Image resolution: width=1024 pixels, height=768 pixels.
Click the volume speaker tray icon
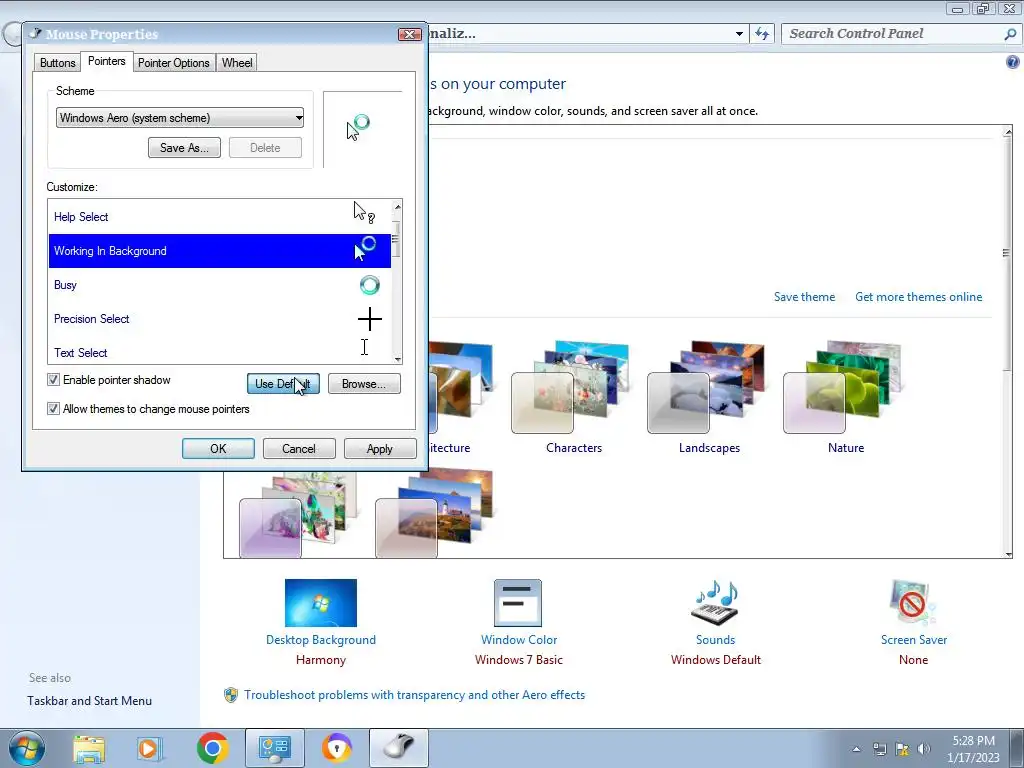point(924,749)
